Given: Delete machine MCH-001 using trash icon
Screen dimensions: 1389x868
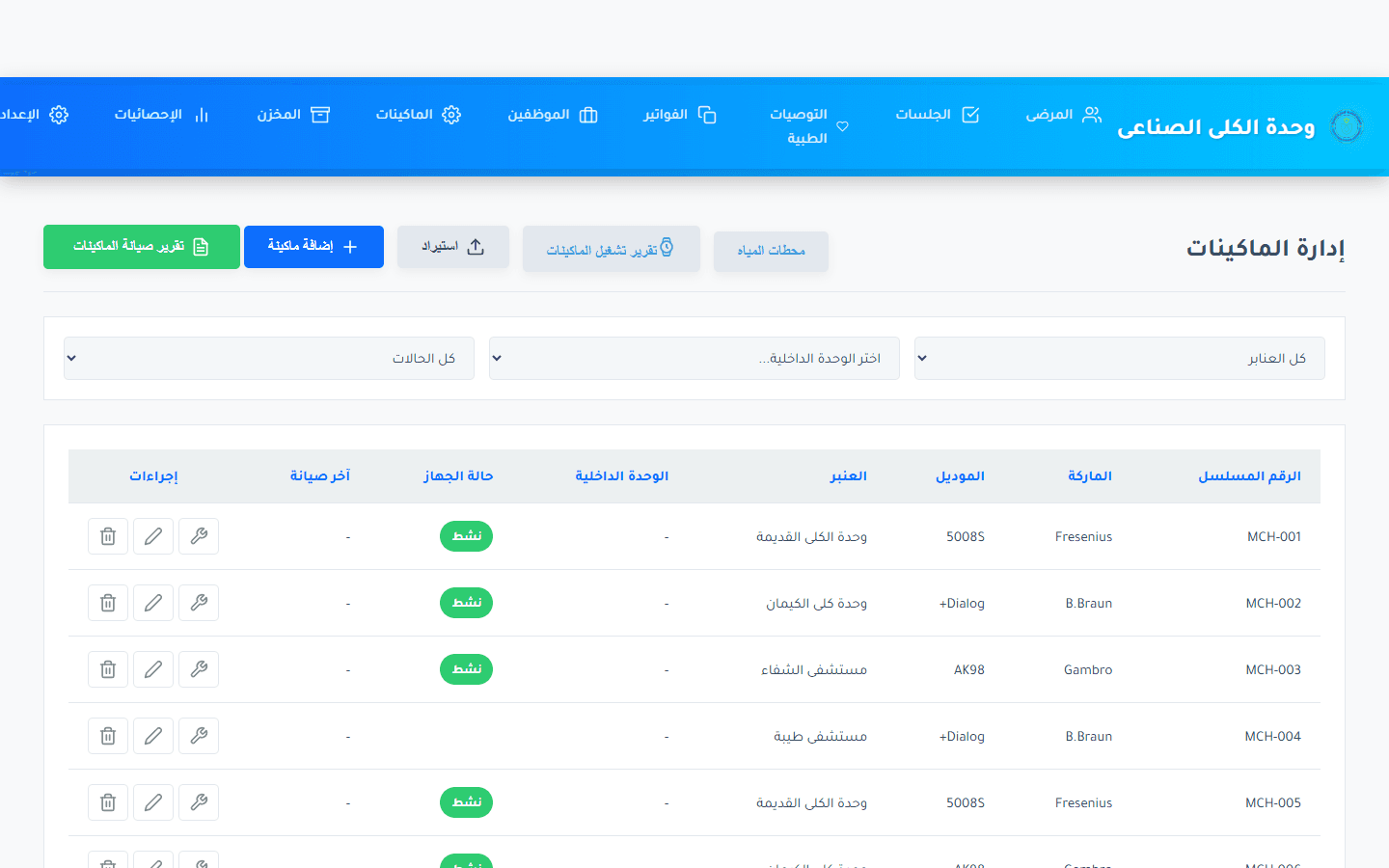Looking at the screenshot, I should point(108,536).
